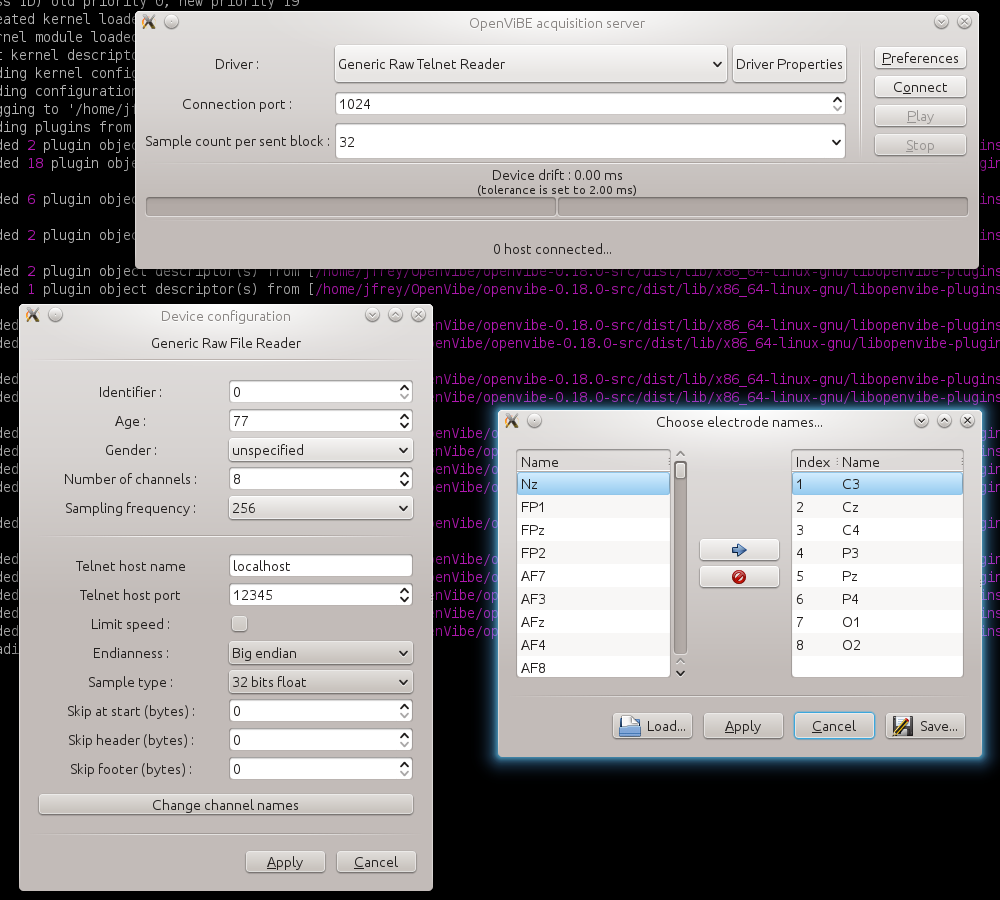Open the Endianness dropdown
This screenshot has height=900, width=1000.
coord(320,653)
